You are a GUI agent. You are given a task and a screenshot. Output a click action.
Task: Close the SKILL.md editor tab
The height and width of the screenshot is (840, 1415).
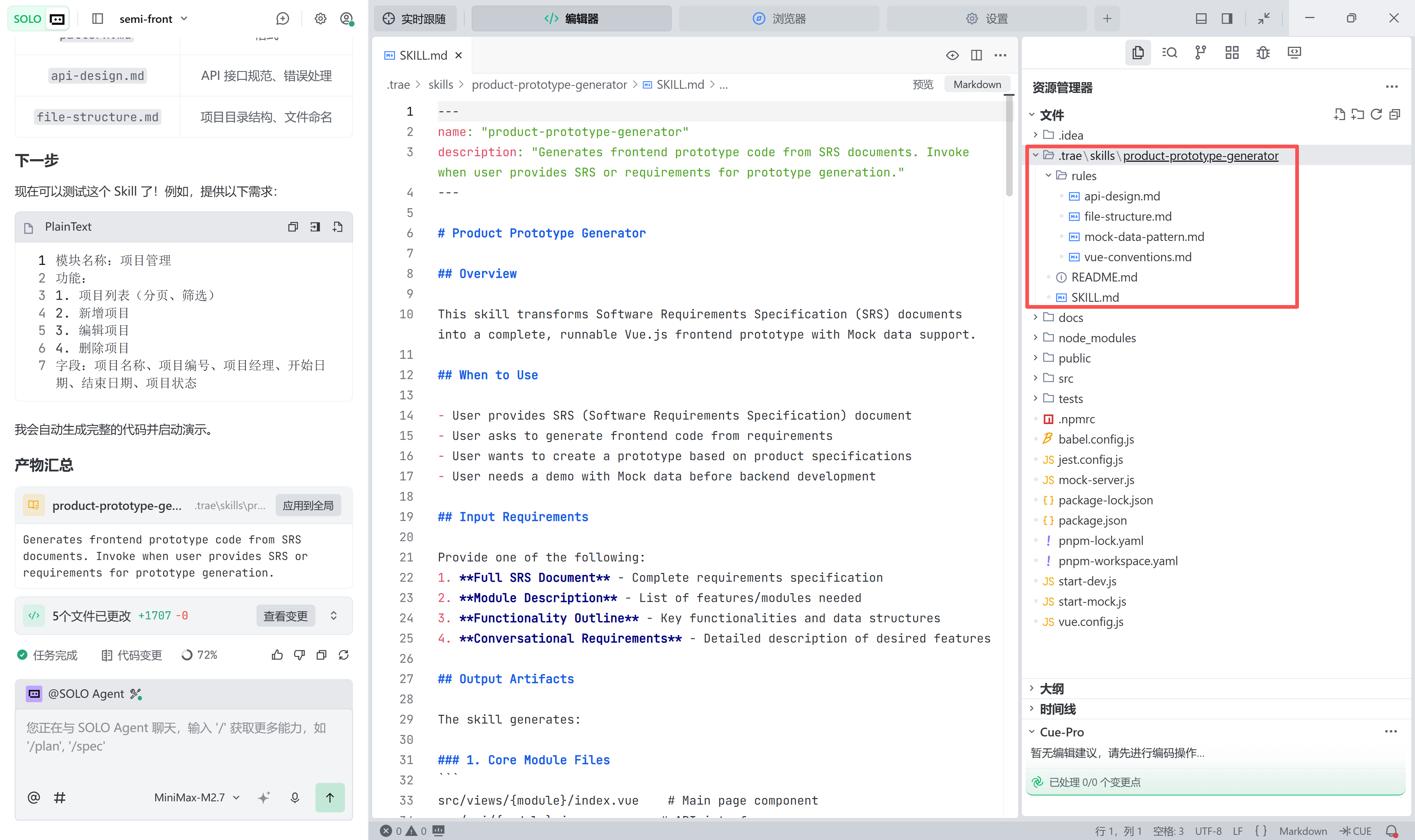459,55
